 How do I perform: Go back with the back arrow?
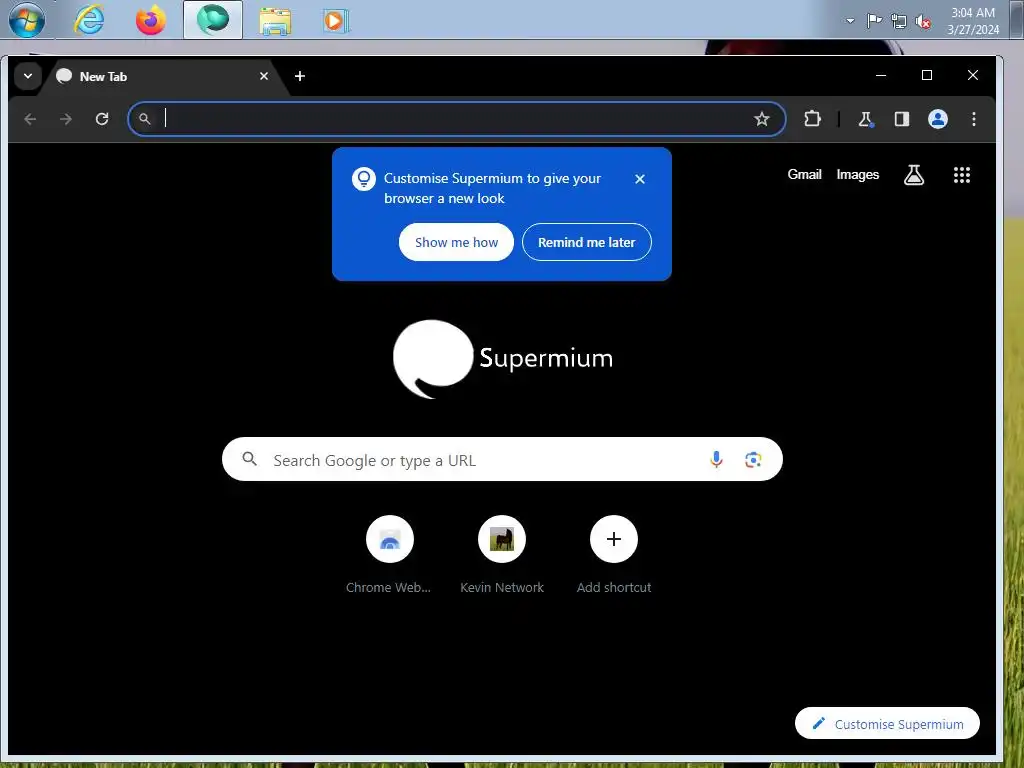[30, 119]
